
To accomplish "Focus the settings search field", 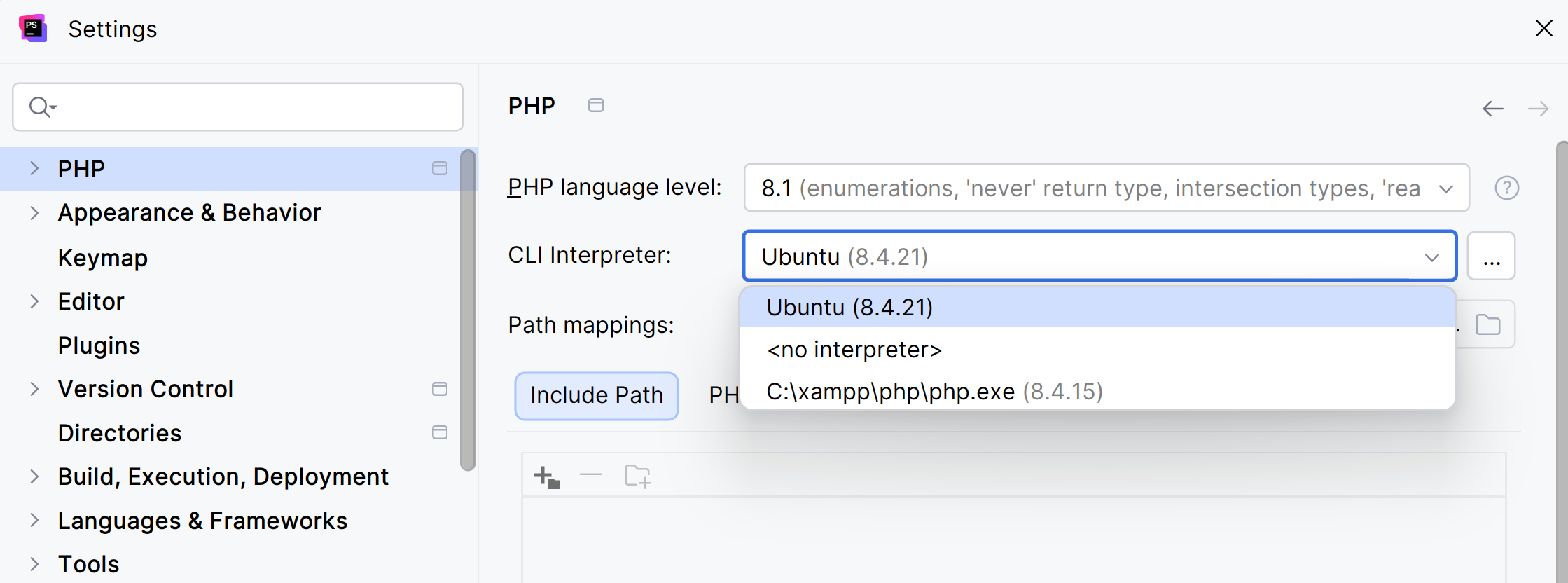I will coord(237,107).
